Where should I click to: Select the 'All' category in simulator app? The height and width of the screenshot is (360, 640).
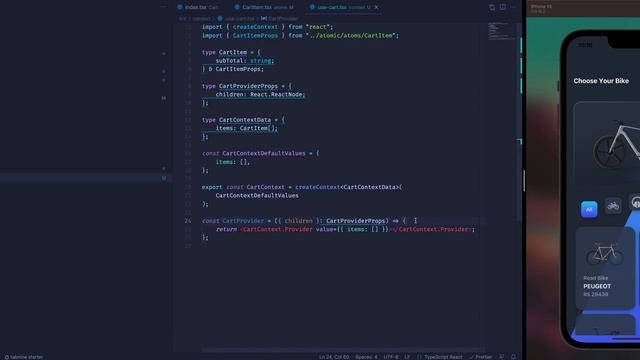589,209
